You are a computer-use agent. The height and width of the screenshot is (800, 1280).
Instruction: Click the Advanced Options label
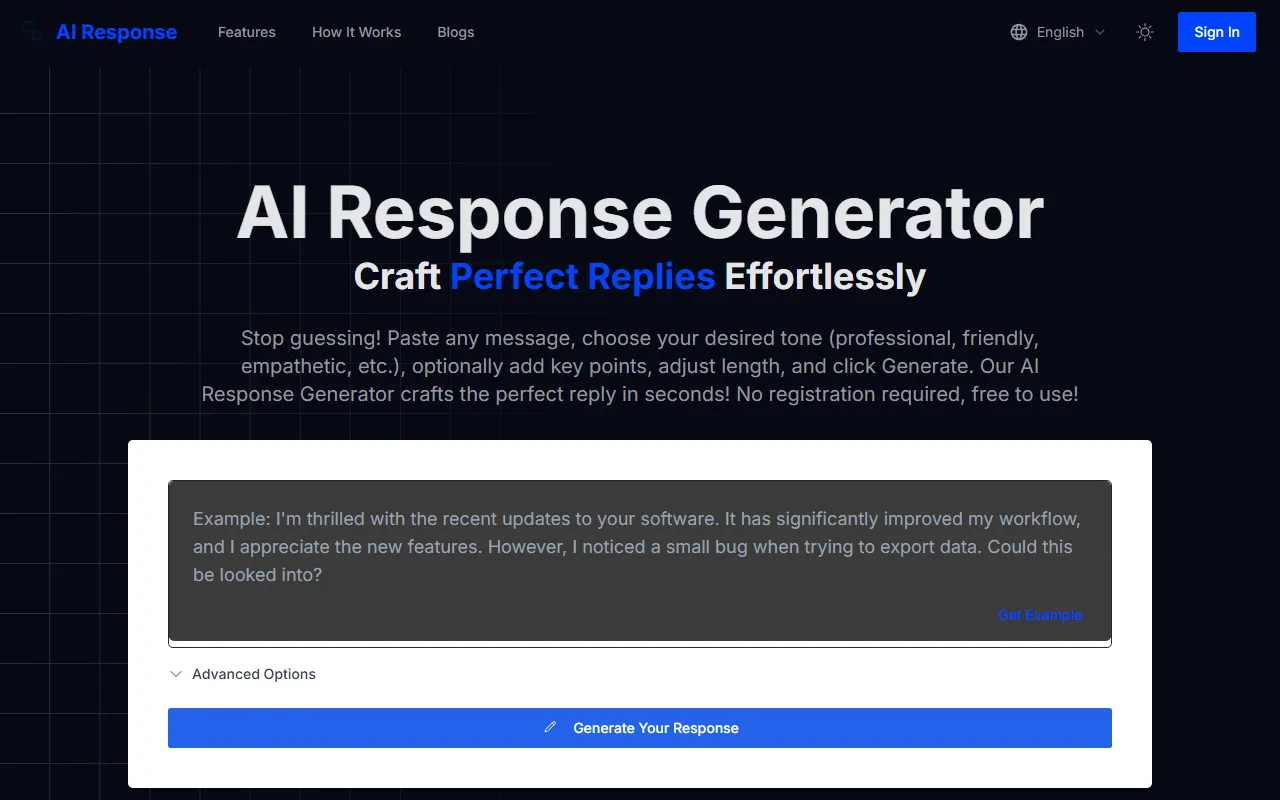coord(254,674)
